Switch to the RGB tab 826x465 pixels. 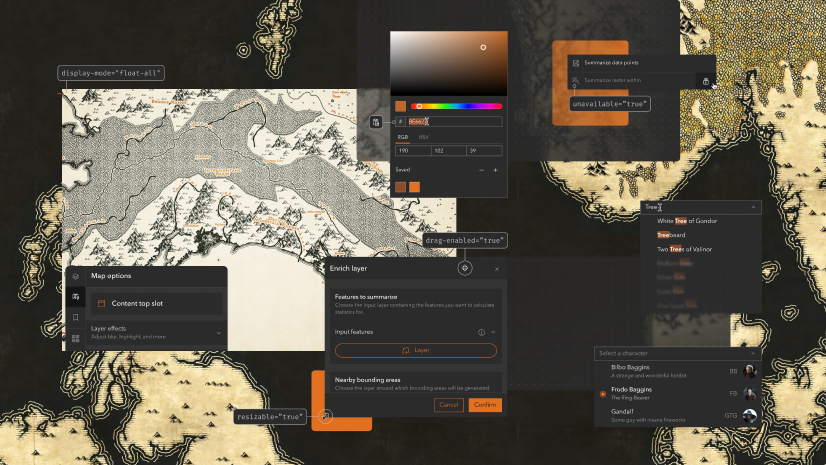point(402,137)
